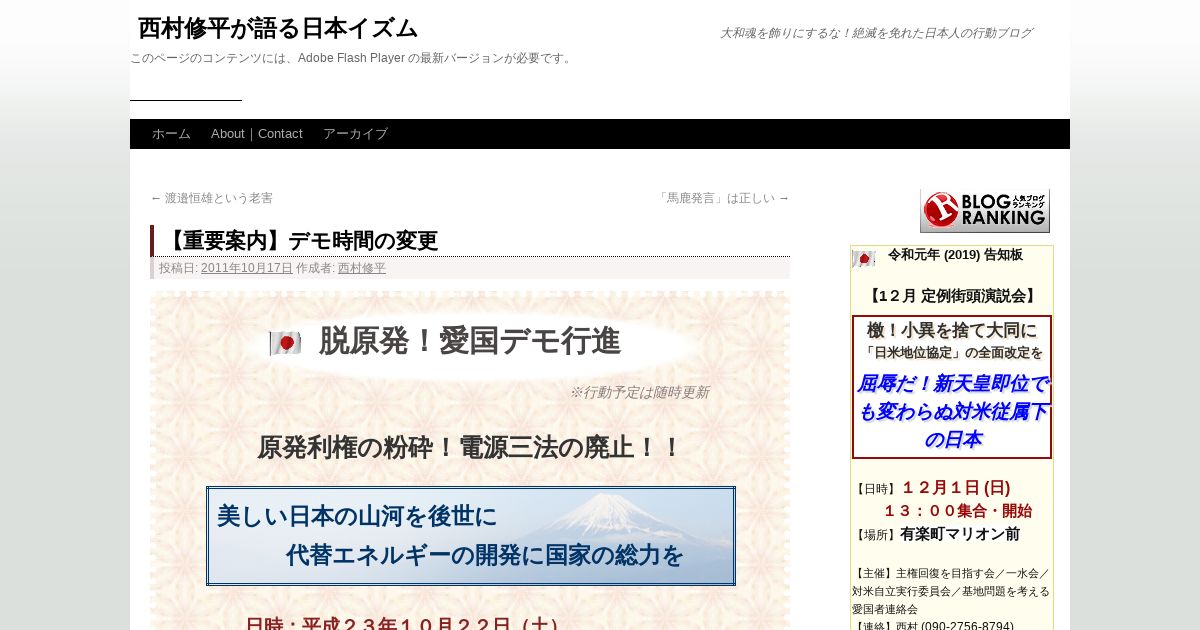Click the date text １２月１日 (日)
1200x630 pixels.
[x=956, y=488]
